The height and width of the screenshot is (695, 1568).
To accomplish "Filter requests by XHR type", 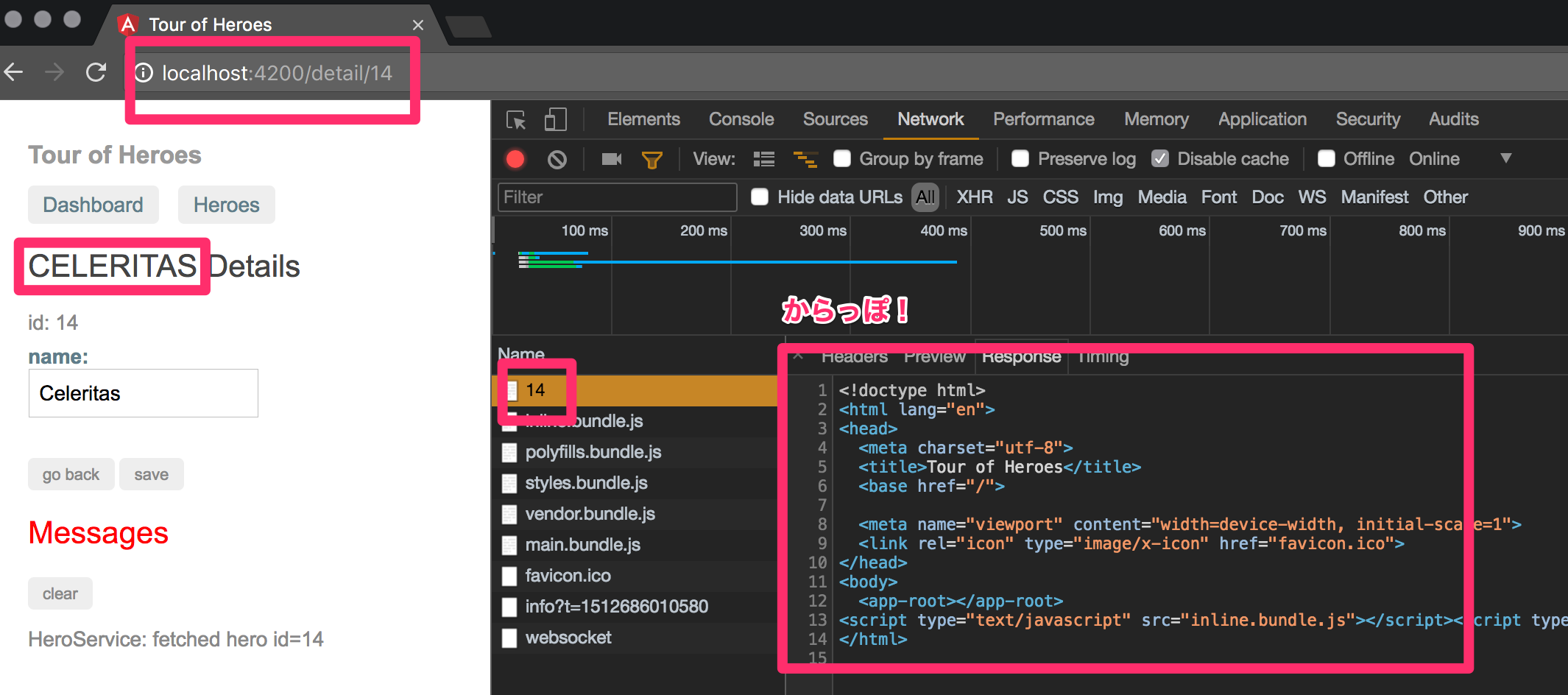I will (975, 197).
